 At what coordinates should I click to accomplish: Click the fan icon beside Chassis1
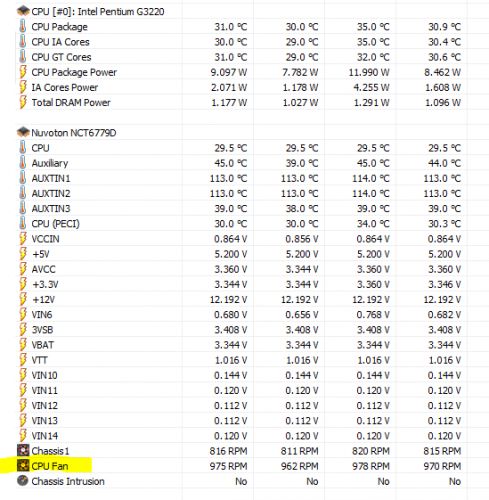click(x=23, y=451)
